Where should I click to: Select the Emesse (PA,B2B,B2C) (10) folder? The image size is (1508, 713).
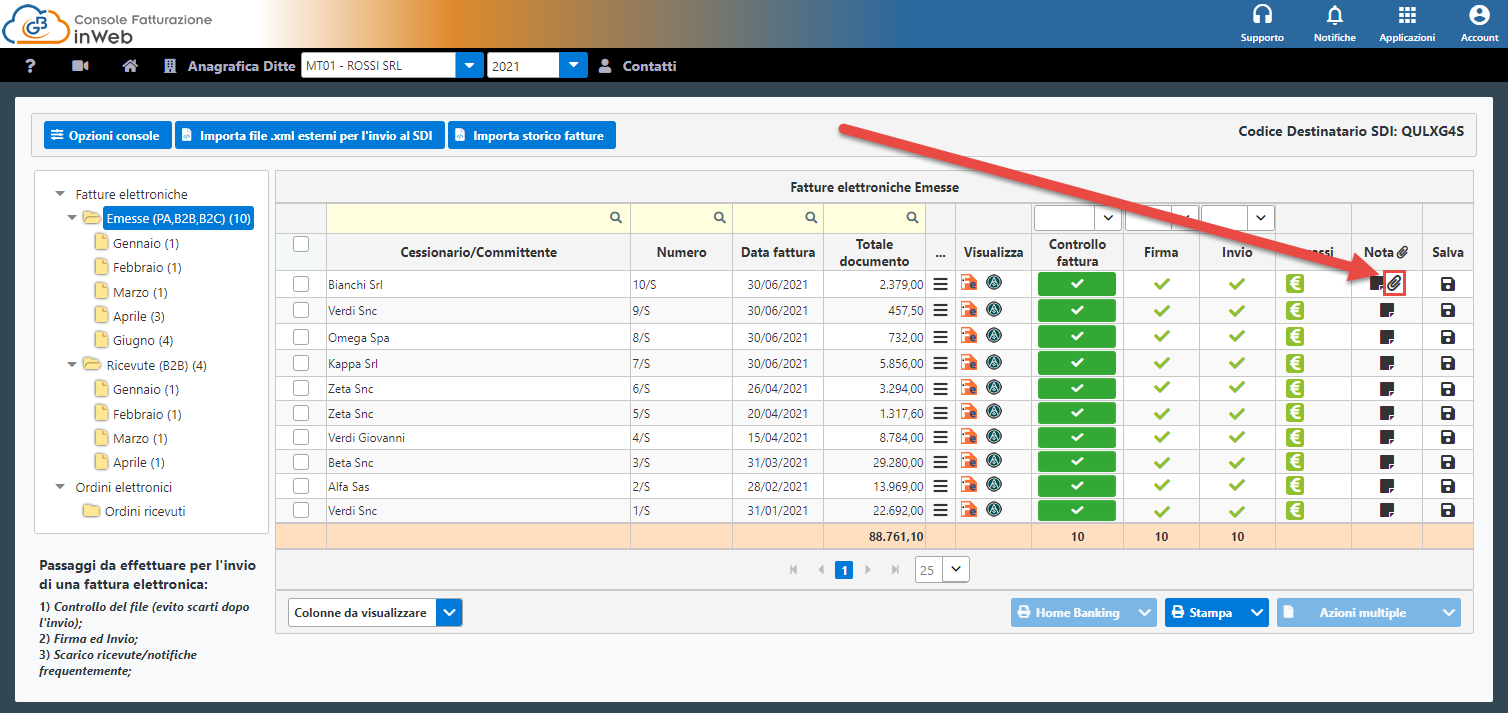[178, 218]
